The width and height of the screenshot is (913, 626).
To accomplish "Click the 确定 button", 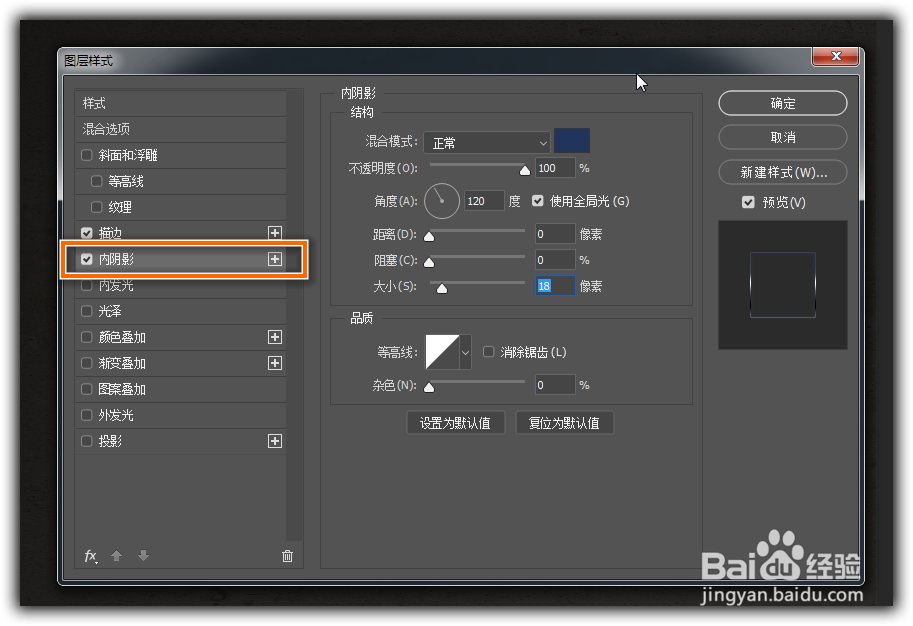I will point(782,103).
